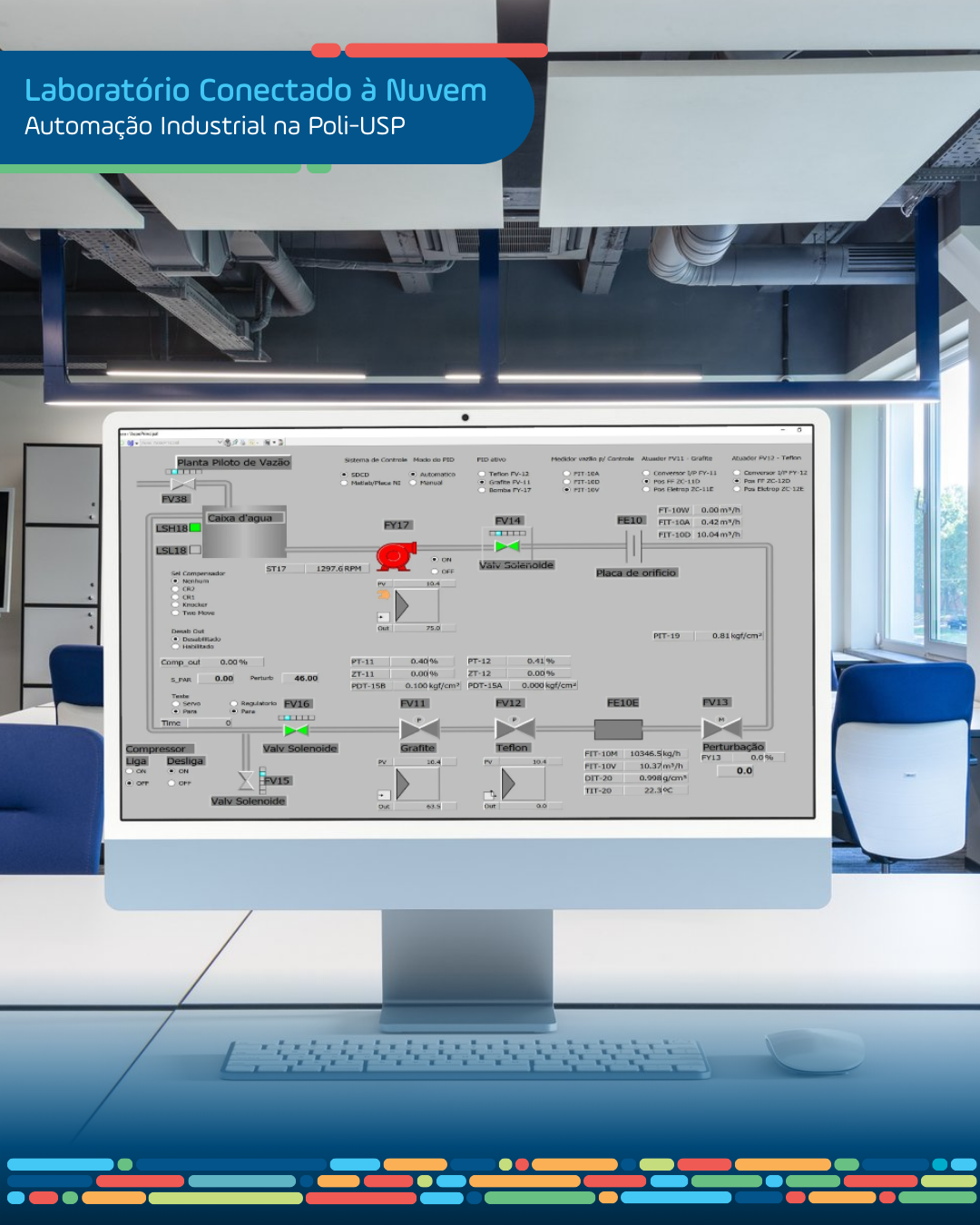Click the FE10 orifice plate symbol
This screenshot has height=1225, width=980.
point(633,546)
